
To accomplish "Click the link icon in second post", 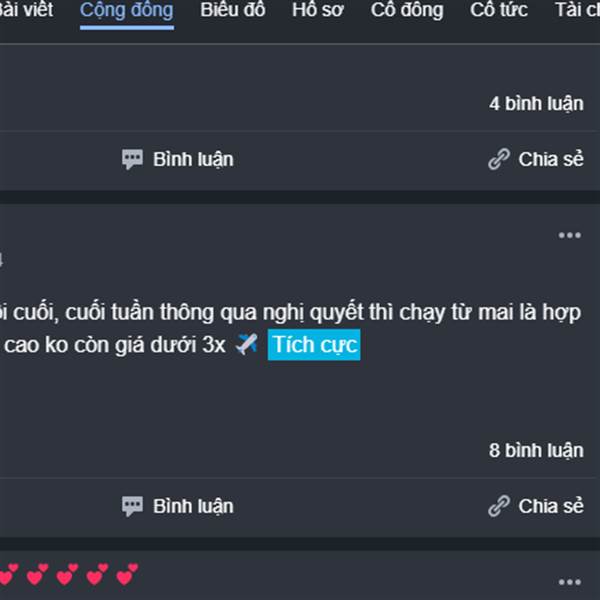I will click(x=499, y=506).
